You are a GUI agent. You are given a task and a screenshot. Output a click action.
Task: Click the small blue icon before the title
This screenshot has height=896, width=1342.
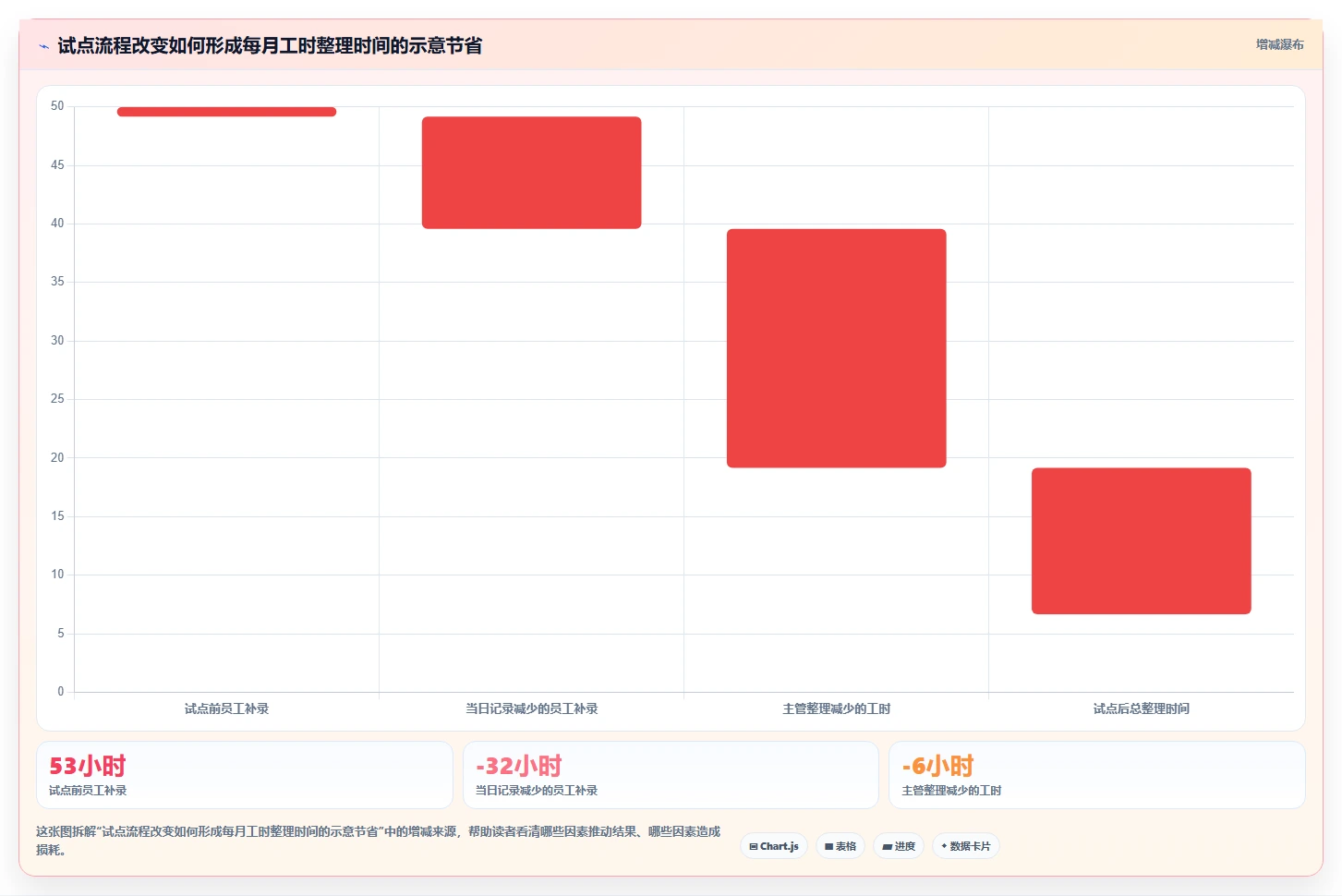[x=43, y=46]
